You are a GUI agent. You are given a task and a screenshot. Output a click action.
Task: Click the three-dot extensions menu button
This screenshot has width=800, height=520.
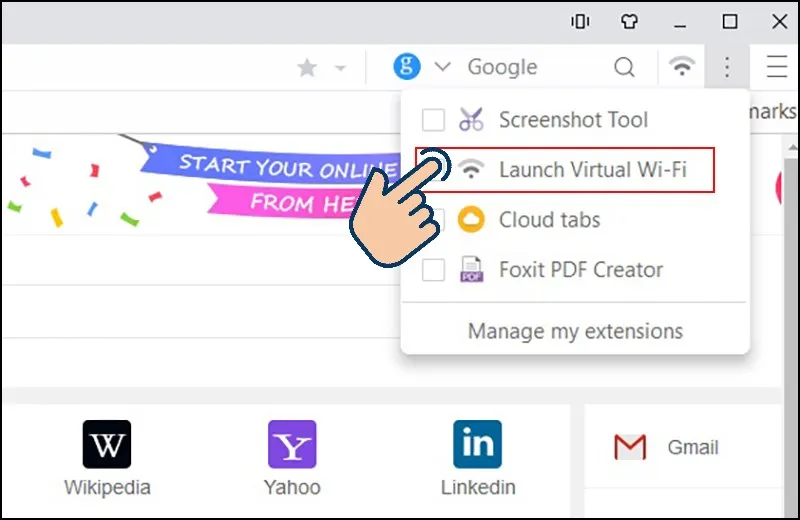click(727, 67)
